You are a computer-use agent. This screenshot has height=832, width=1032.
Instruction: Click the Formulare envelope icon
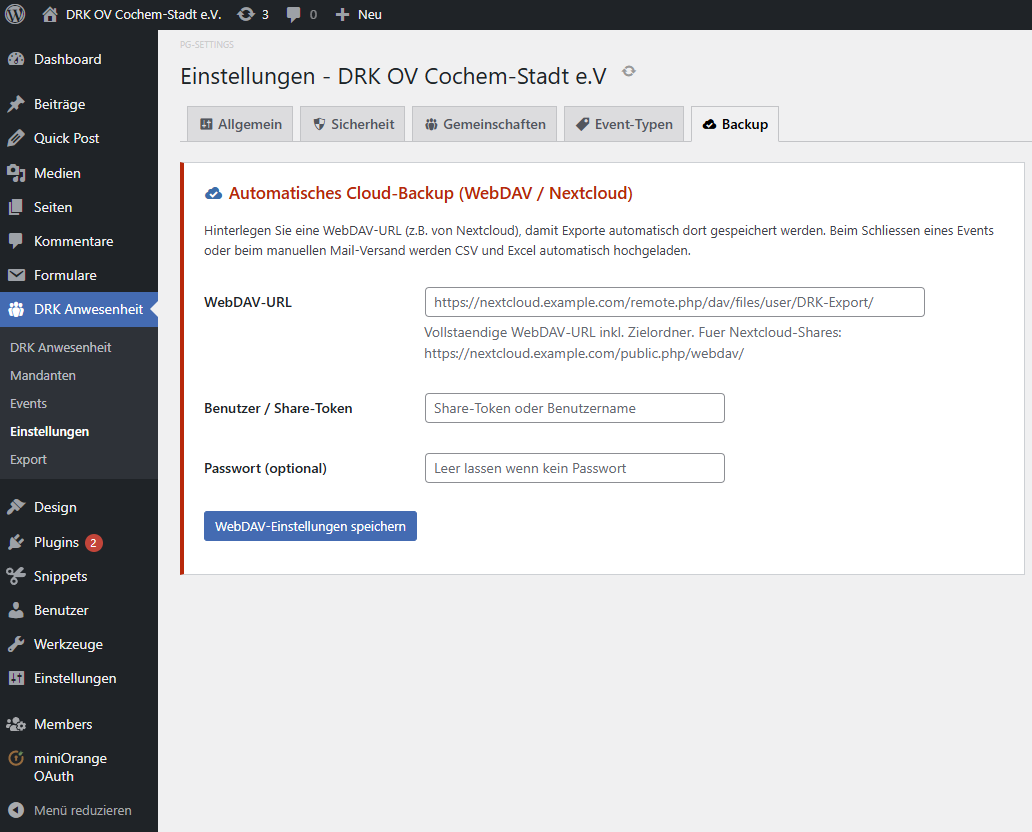point(16,275)
